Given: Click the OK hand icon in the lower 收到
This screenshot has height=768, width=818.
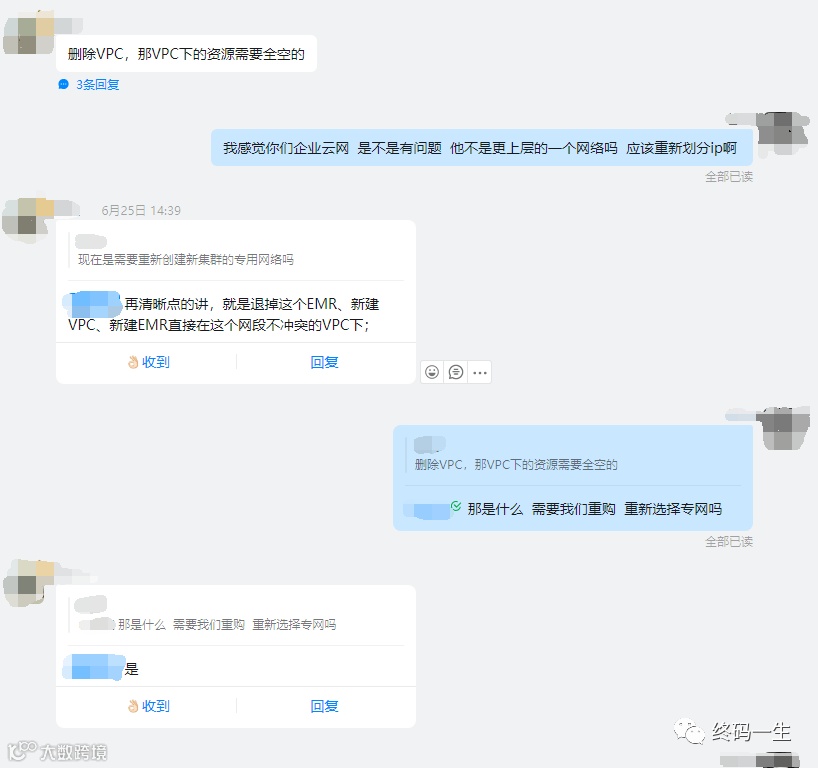Looking at the screenshot, I should point(133,706).
